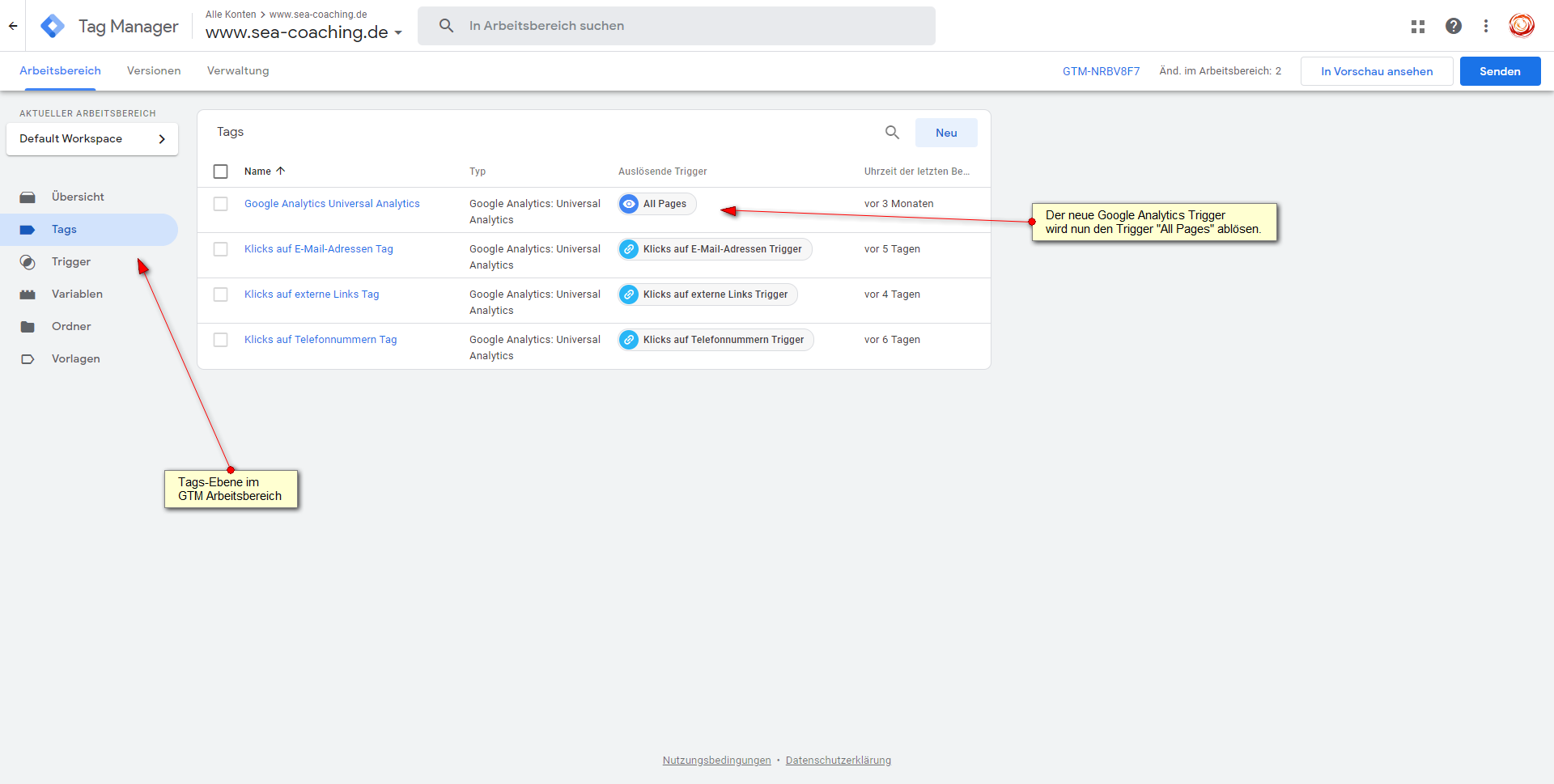
Task: Toggle the select-all tags checkbox
Action: click(x=220, y=172)
